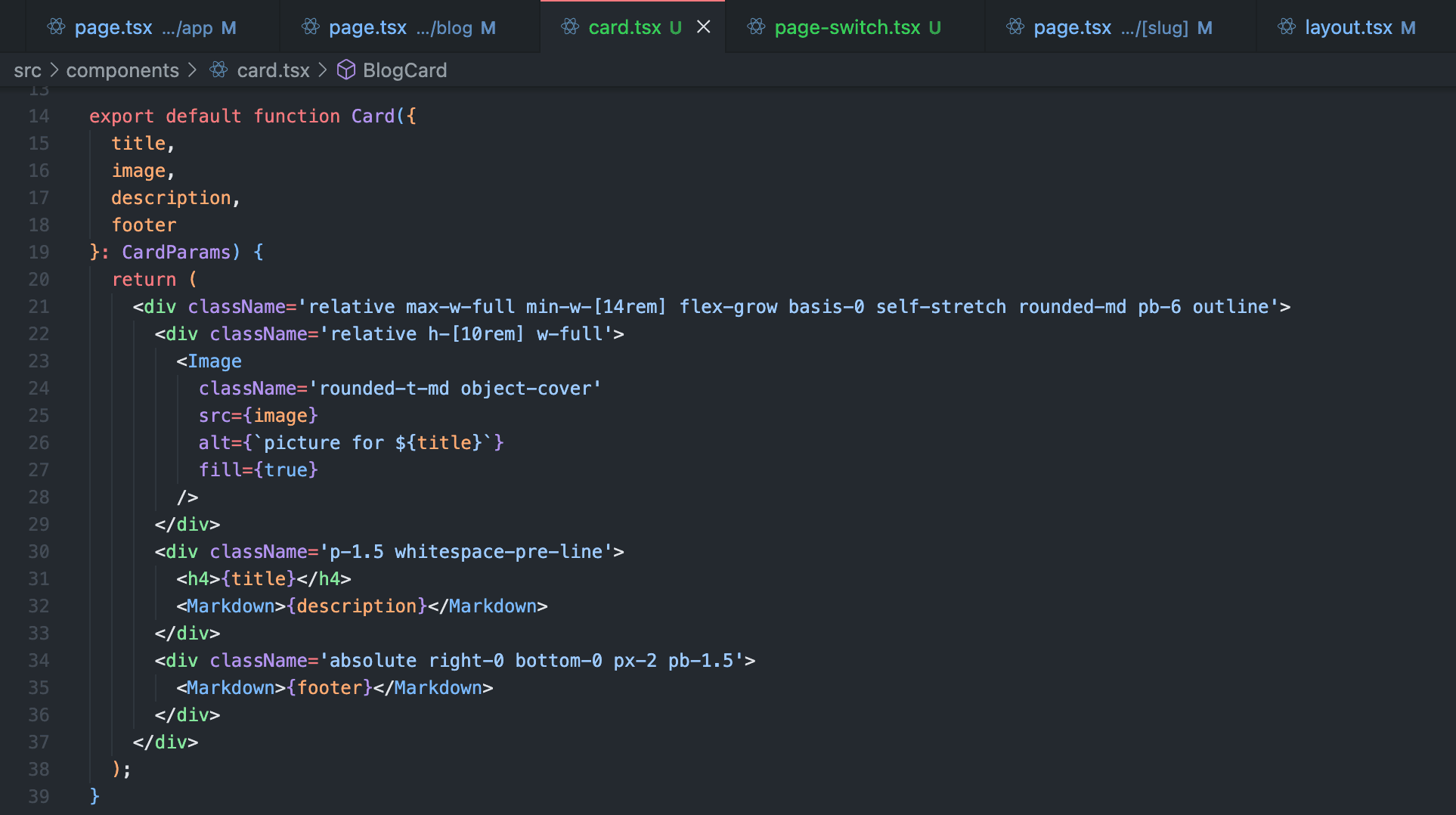Click line number 30 in gutter
The width and height of the screenshot is (1456, 815).
point(39,552)
